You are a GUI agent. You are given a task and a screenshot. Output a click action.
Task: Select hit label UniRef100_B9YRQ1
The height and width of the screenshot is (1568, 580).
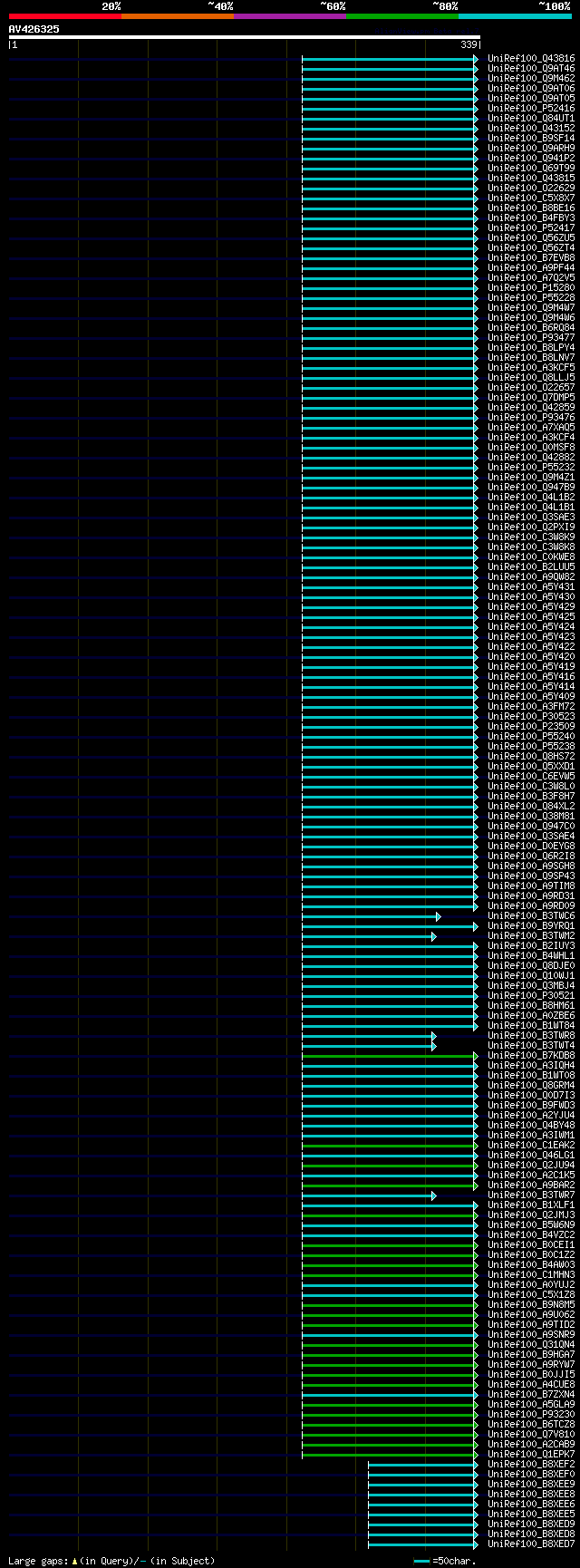tap(531, 925)
